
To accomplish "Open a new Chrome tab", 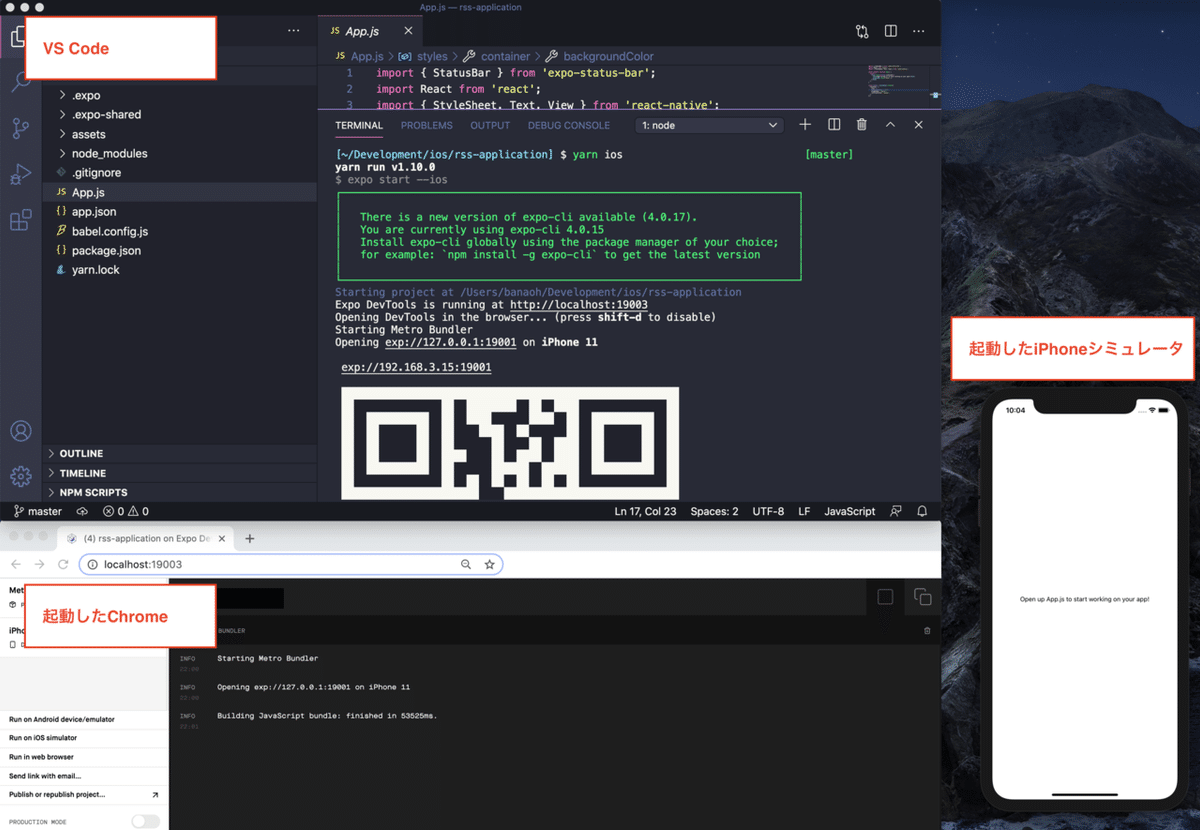I will click(x=250, y=538).
